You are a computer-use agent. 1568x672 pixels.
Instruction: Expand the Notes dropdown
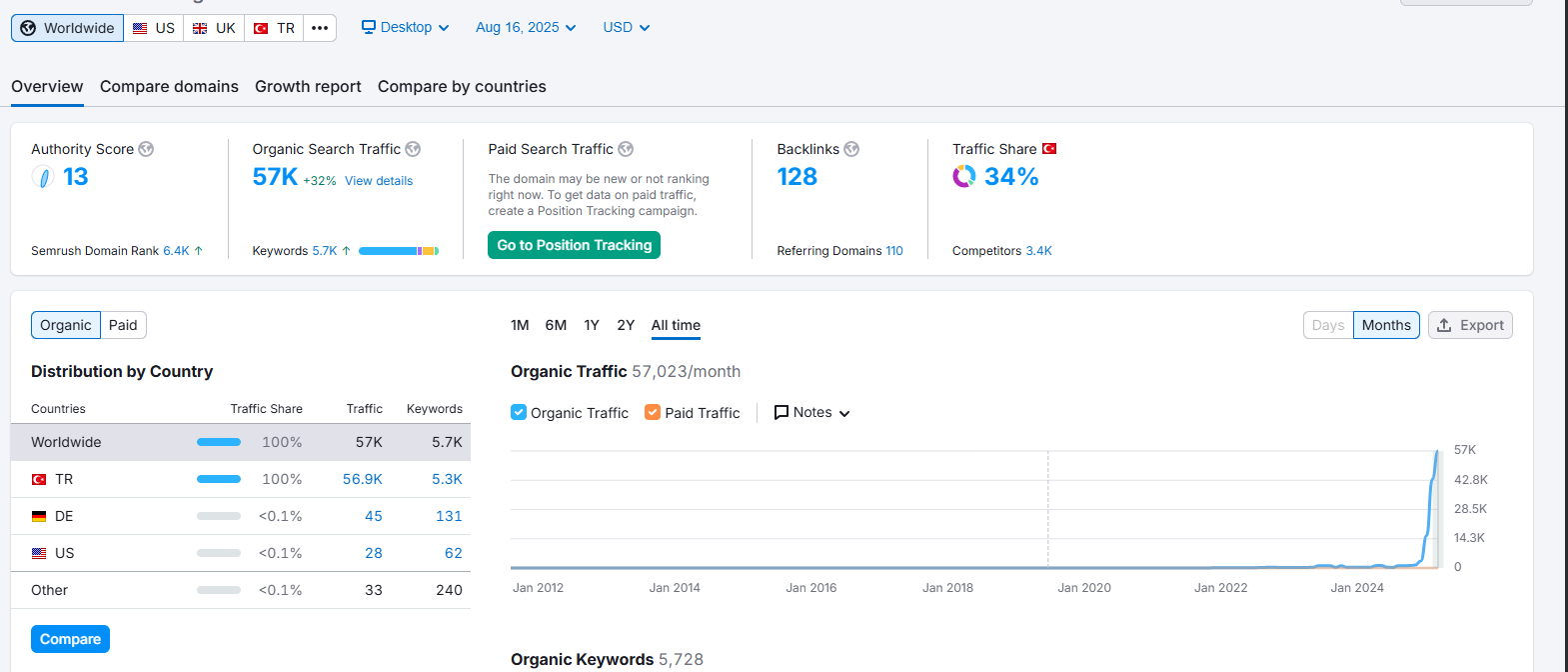pos(811,412)
